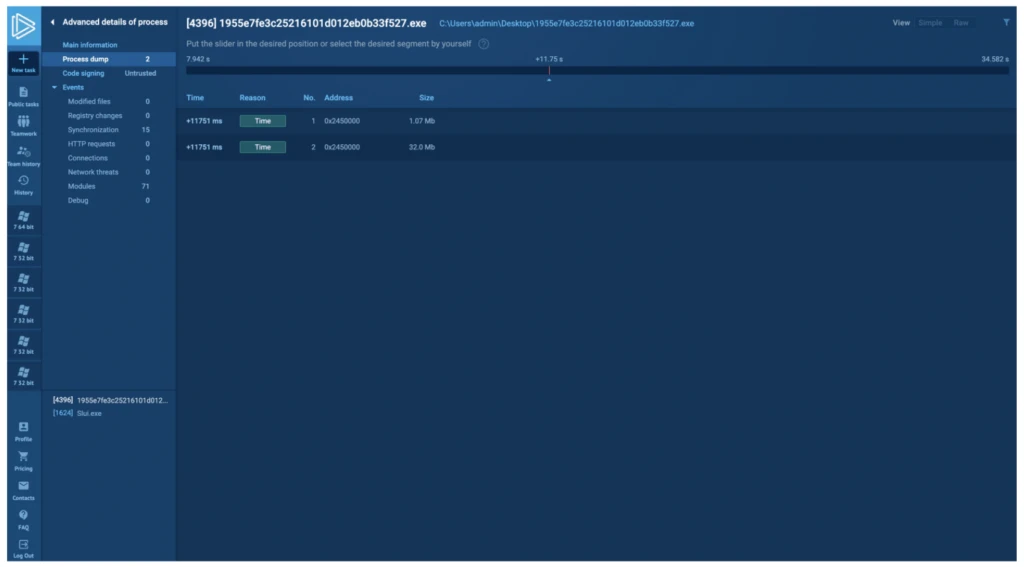Open the Pricing cart icon

pyautogui.click(x=24, y=457)
